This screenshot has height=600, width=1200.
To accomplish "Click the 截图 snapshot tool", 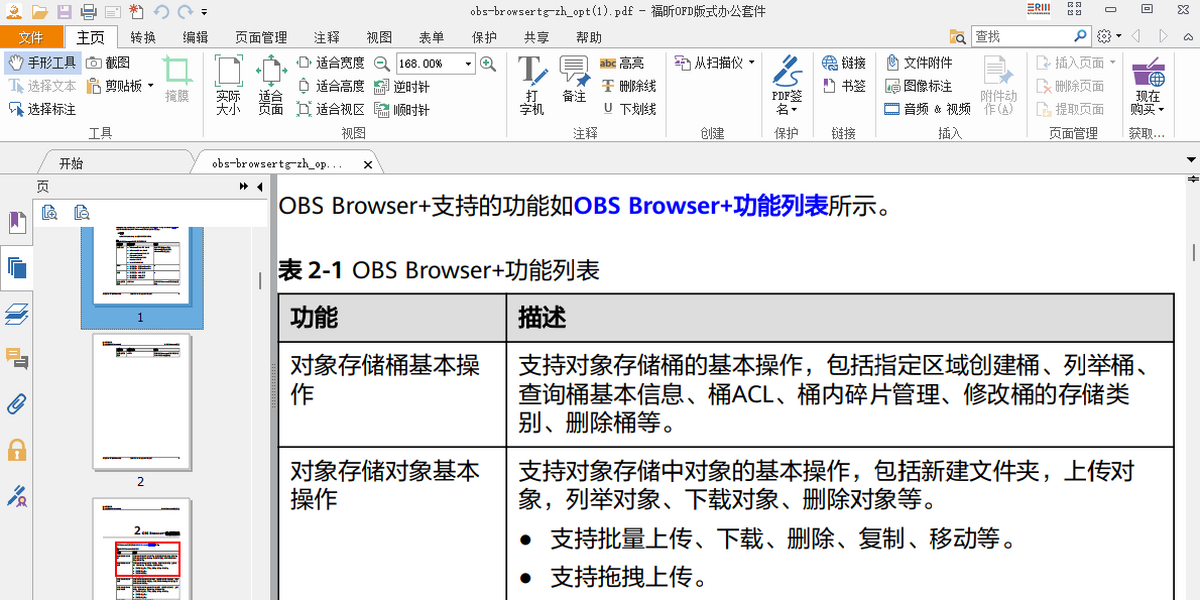I will [x=108, y=62].
